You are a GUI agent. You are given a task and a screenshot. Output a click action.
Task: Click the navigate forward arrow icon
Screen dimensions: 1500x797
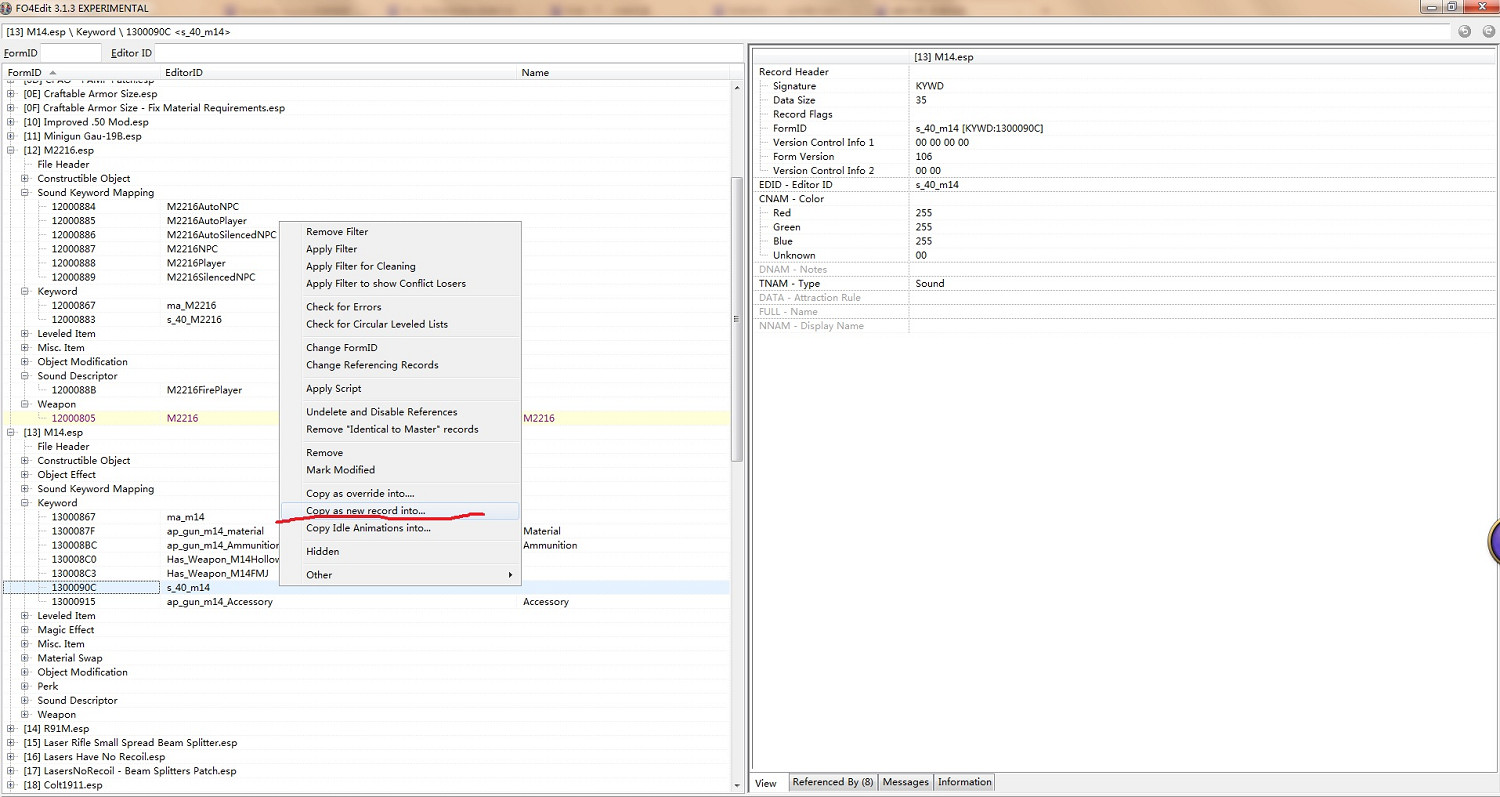click(x=1484, y=31)
